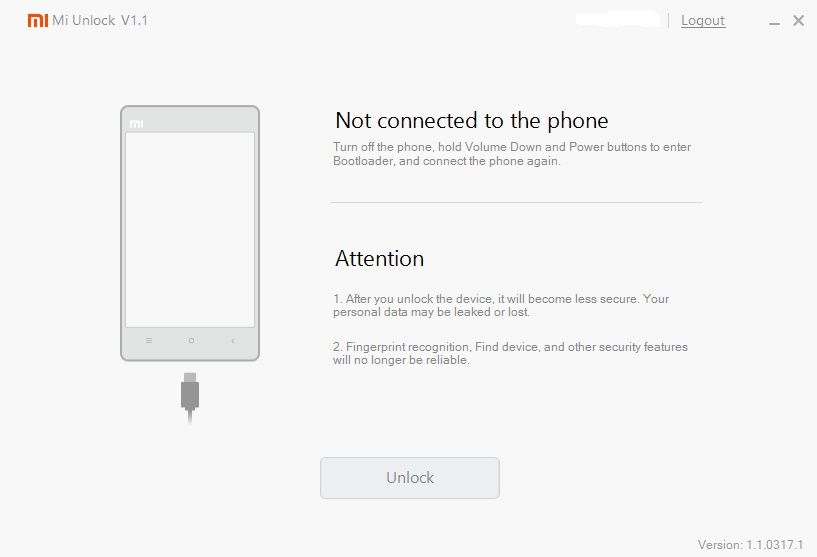Click the divider line below connection instructions
The height and width of the screenshot is (557, 817).
pos(516,202)
